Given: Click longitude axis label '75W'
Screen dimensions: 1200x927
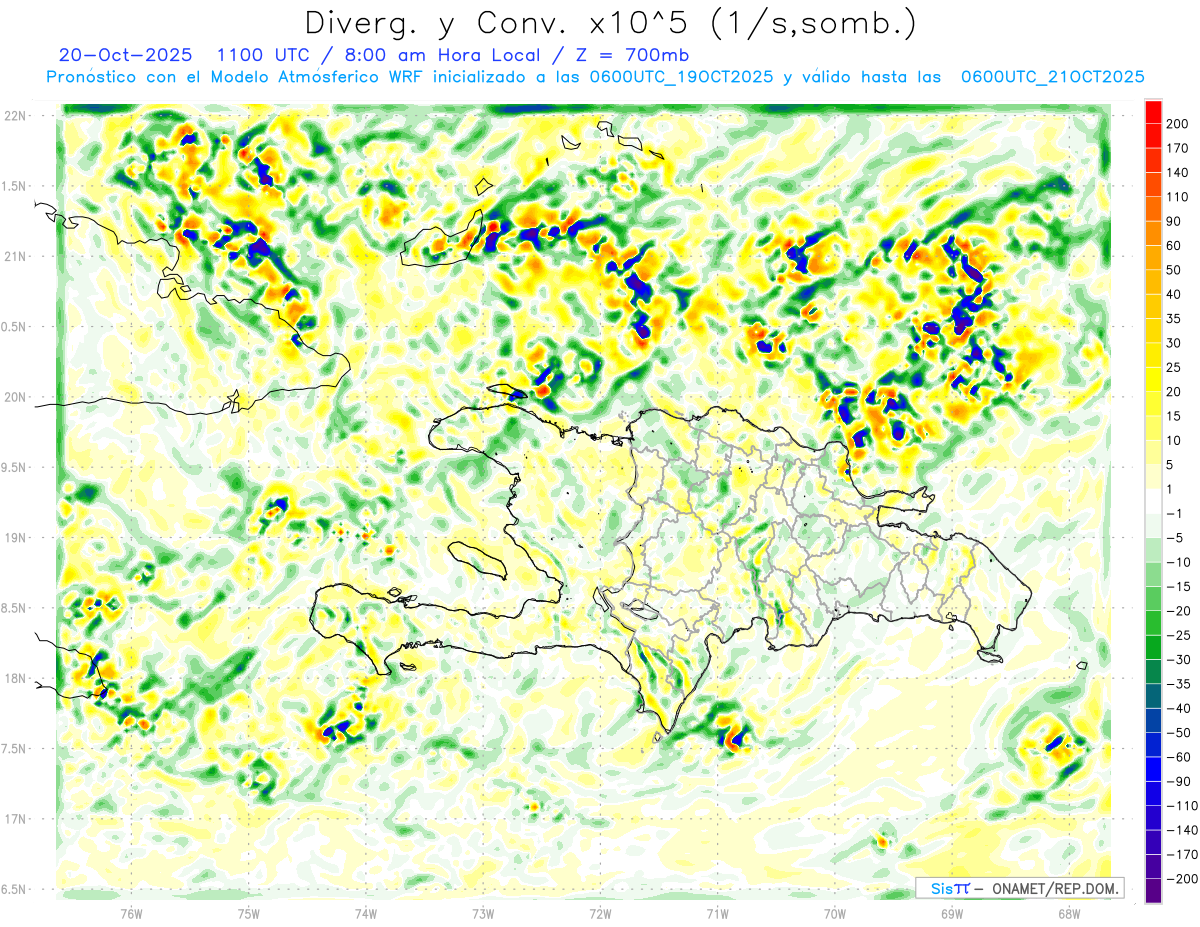Looking at the screenshot, I should point(249,913).
